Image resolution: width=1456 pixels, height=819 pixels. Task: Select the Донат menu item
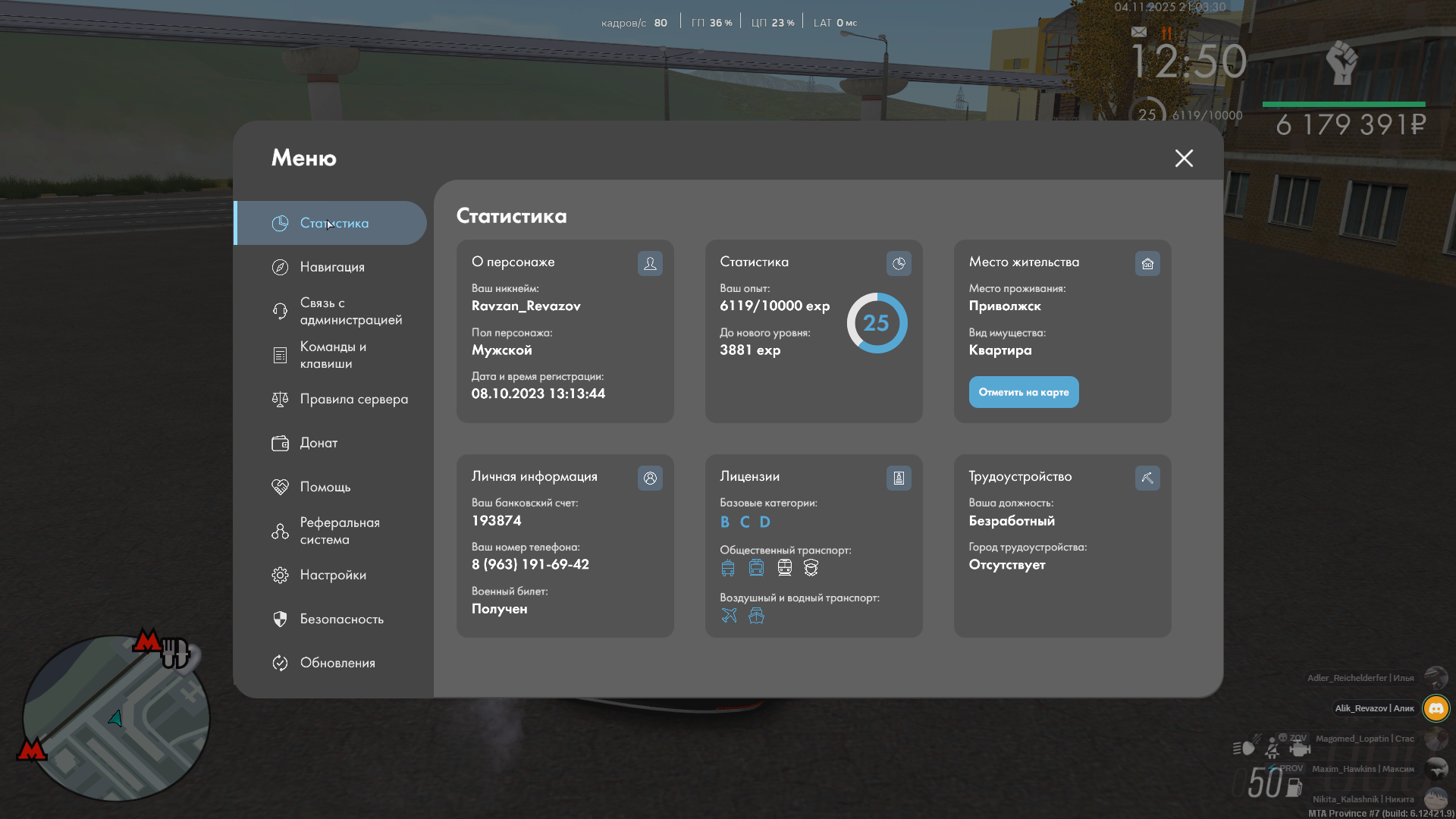click(x=318, y=443)
